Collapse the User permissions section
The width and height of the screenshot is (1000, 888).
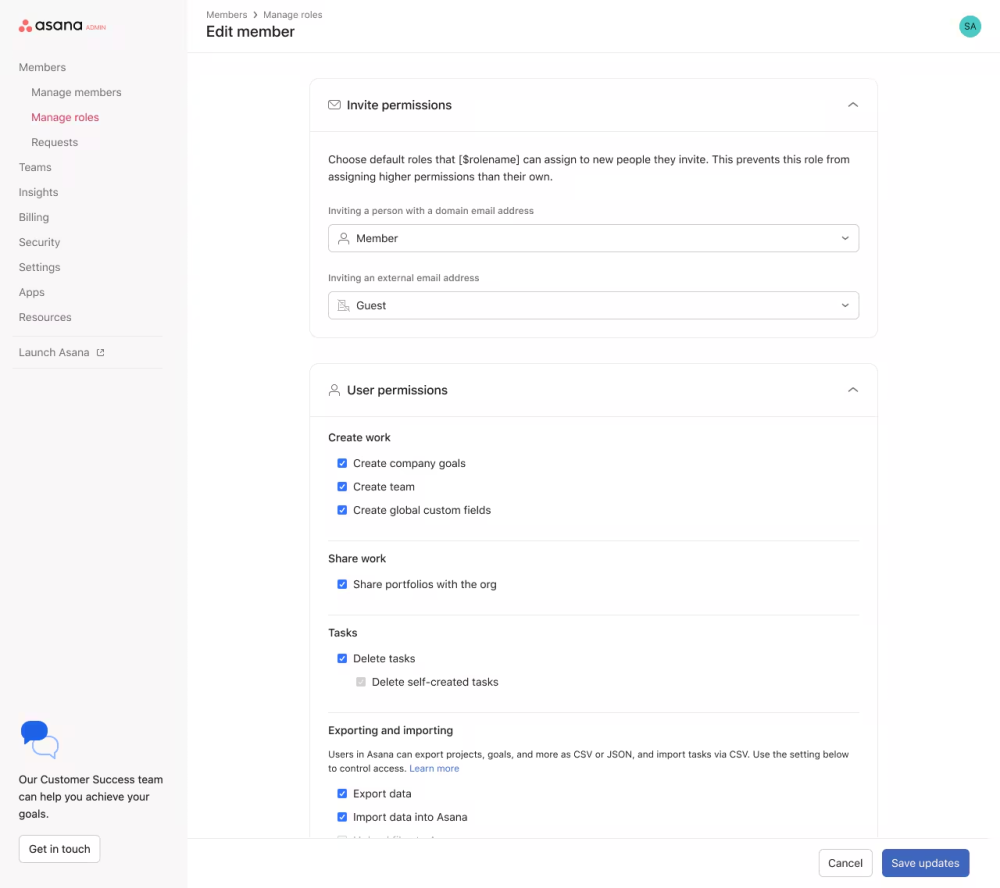[852, 390]
